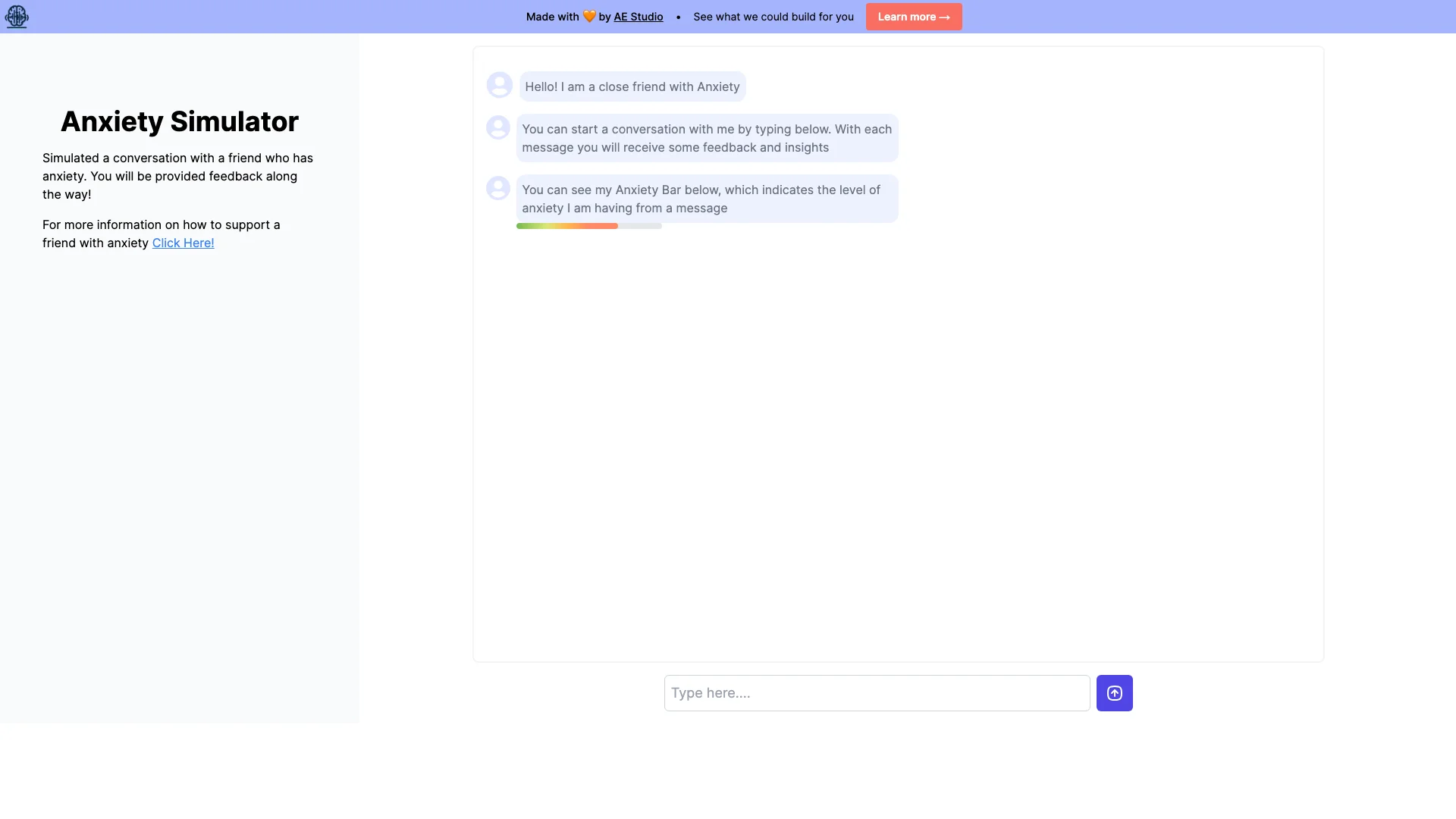Image resolution: width=1456 pixels, height=819 pixels.
Task: Click "For more information on how to support" text
Action: [x=162, y=234]
